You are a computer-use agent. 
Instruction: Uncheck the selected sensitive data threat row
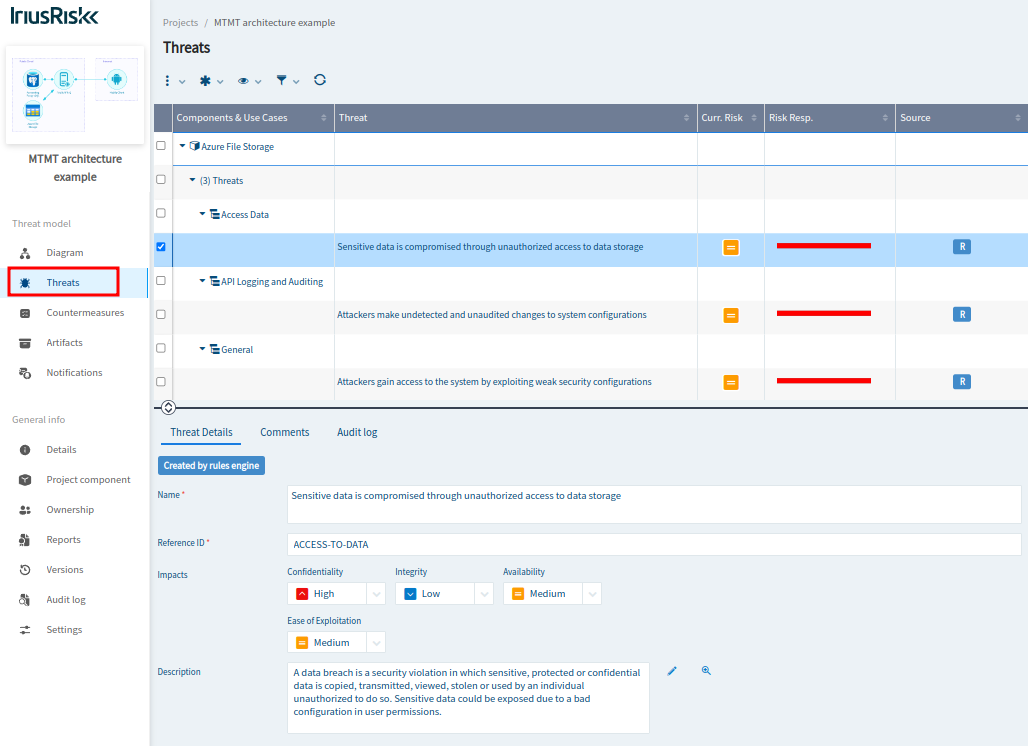(161, 246)
